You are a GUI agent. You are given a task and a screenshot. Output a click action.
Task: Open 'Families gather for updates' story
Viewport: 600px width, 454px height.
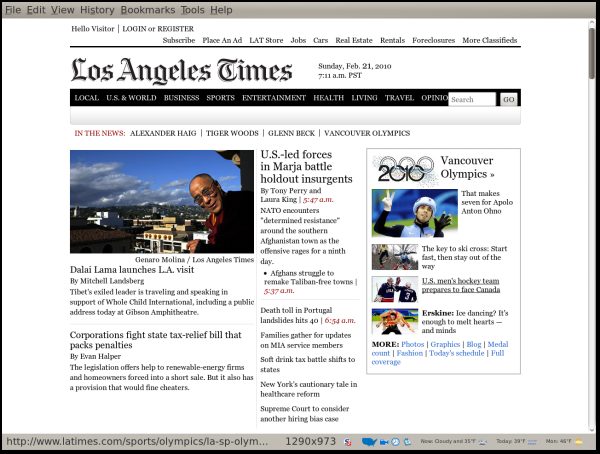[x=306, y=340]
